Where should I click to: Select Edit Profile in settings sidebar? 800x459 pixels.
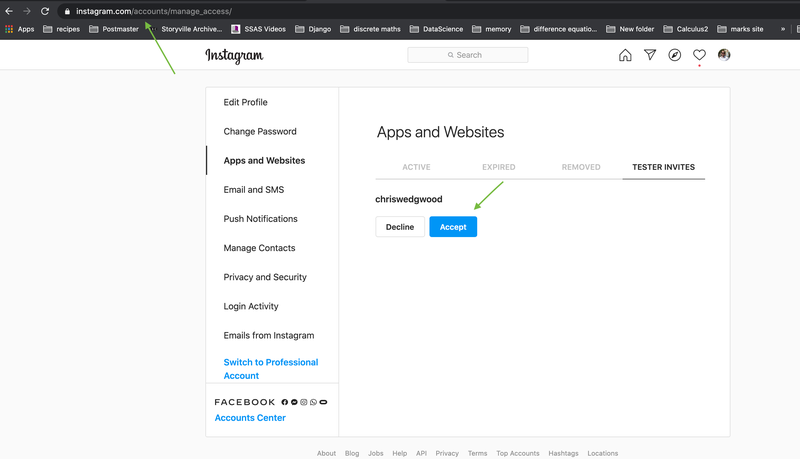click(245, 102)
